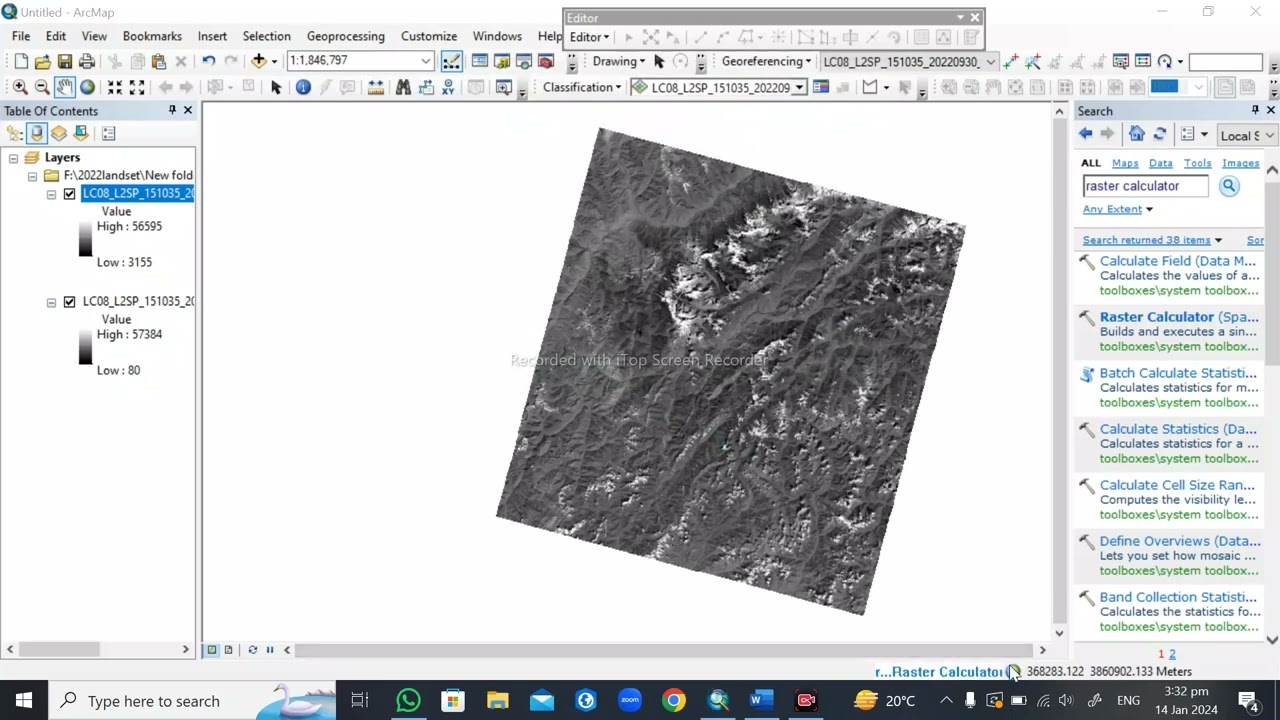Click the Add Control Points georeferencing icon
1280x720 pixels.
1012,62
